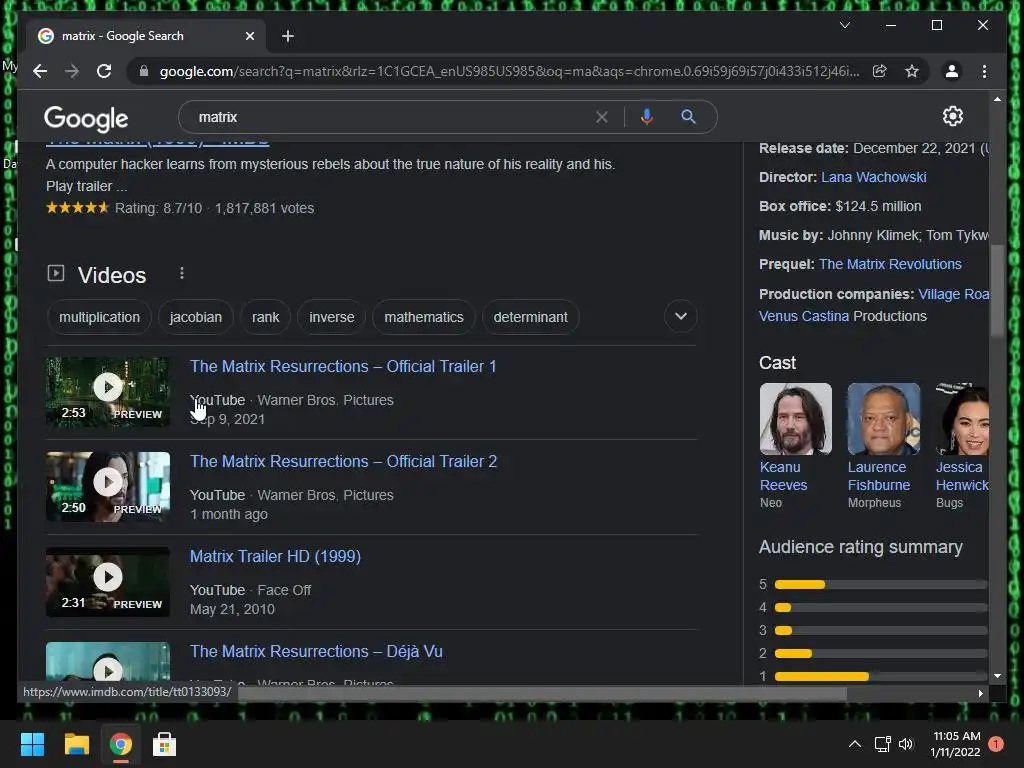
Task: Reload the Google search page
Action: click(x=104, y=71)
